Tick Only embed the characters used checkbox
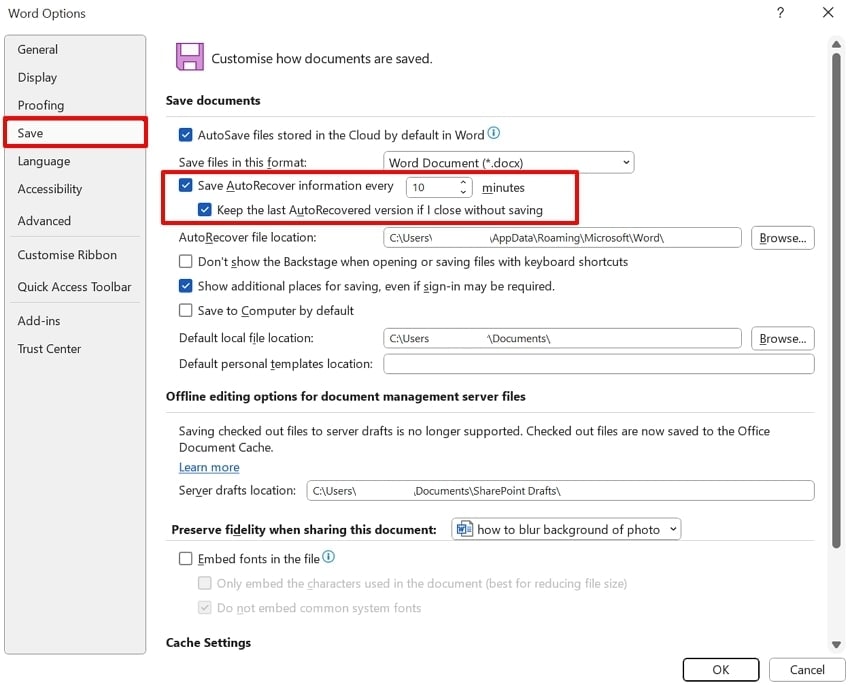 point(204,583)
